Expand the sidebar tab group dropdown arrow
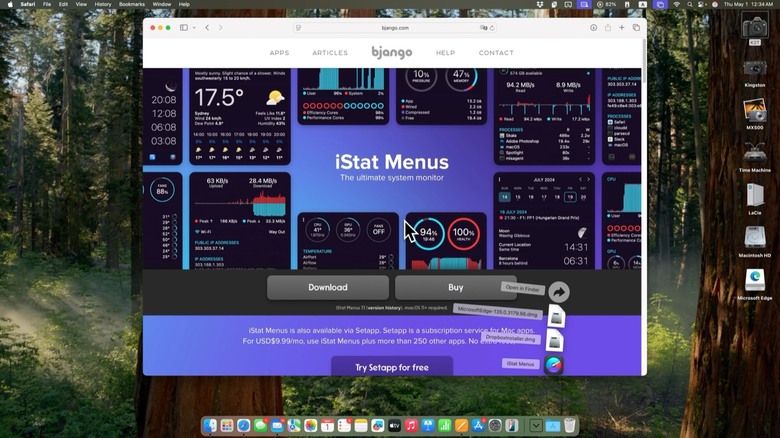This screenshot has width=780, height=438. (194, 28)
